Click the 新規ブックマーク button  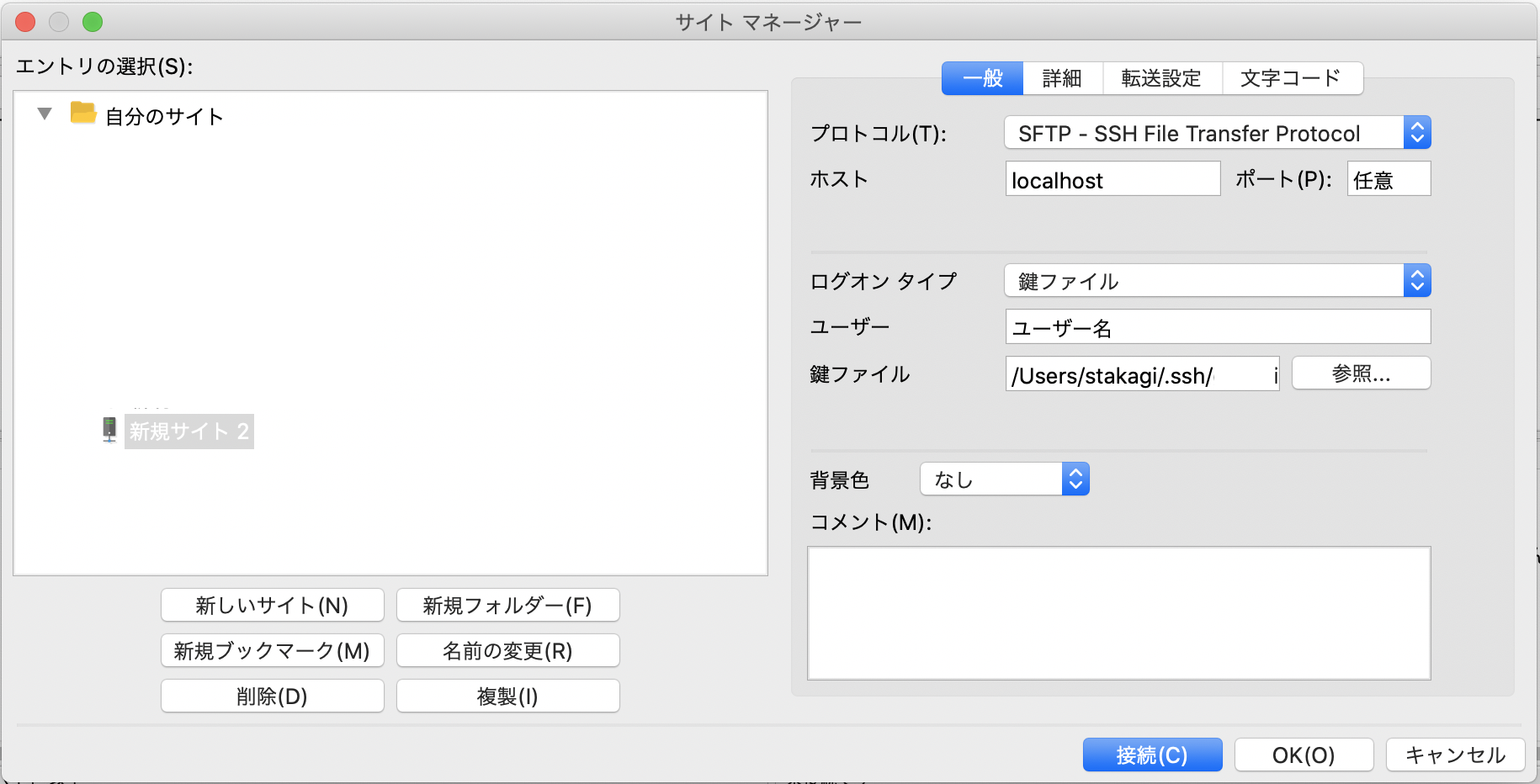click(x=272, y=650)
